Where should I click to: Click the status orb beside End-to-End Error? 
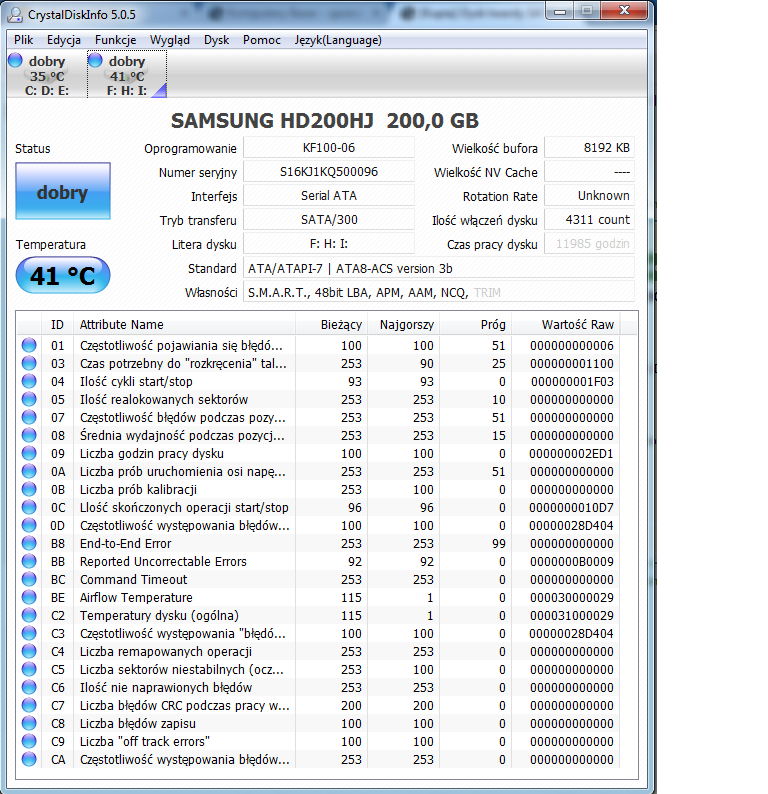(29, 543)
